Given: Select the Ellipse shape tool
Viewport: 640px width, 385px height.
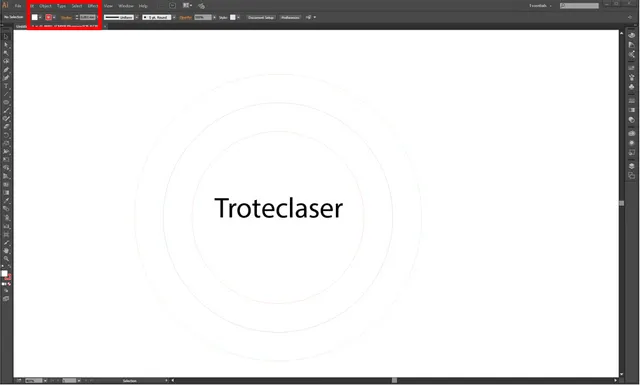Looking at the screenshot, I should pos(6,102).
